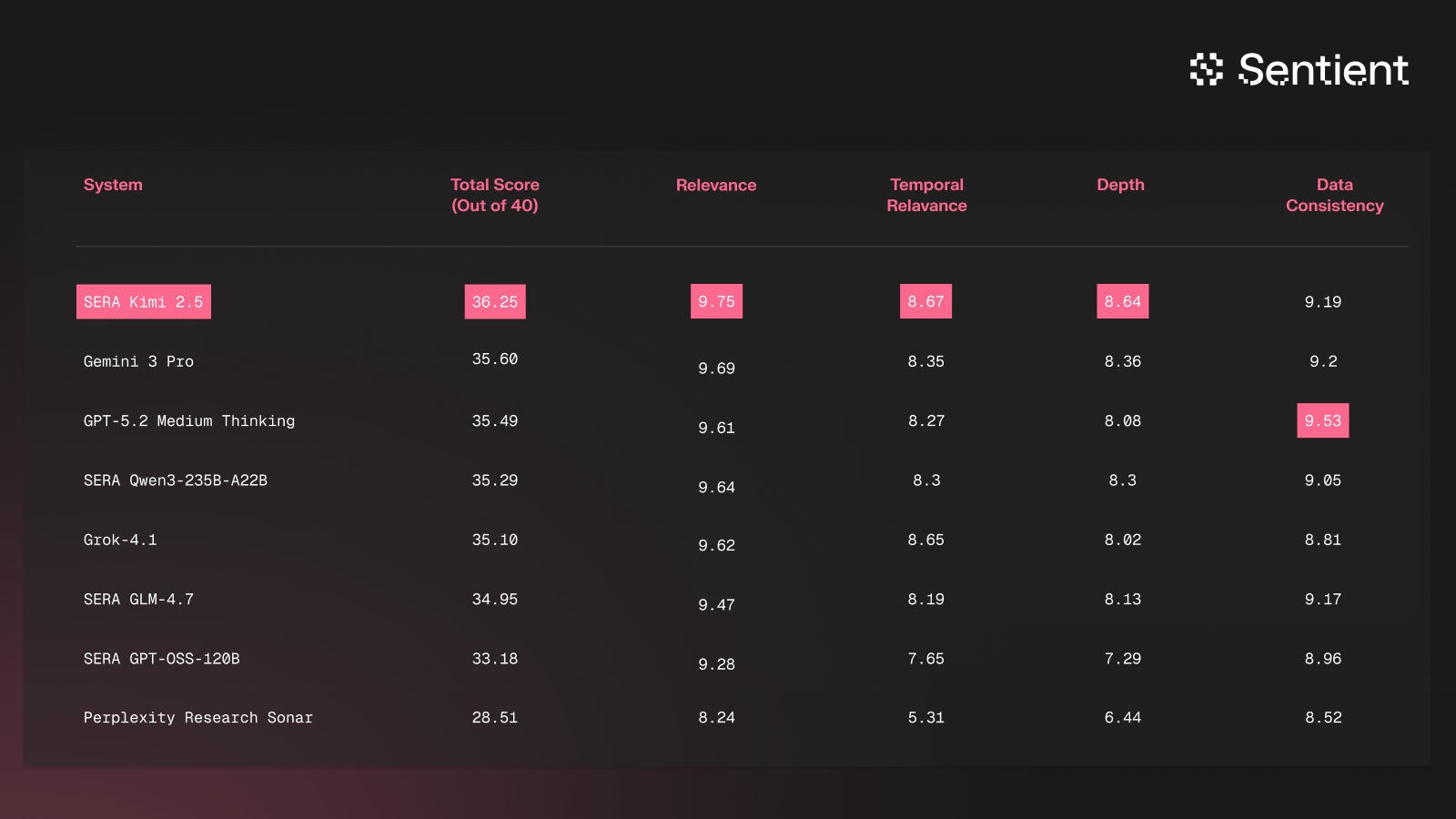Image resolution: width=1456 pixels, height=819 pixels.
Task: Click the total score 34.95
Action: tap(495, 600)
